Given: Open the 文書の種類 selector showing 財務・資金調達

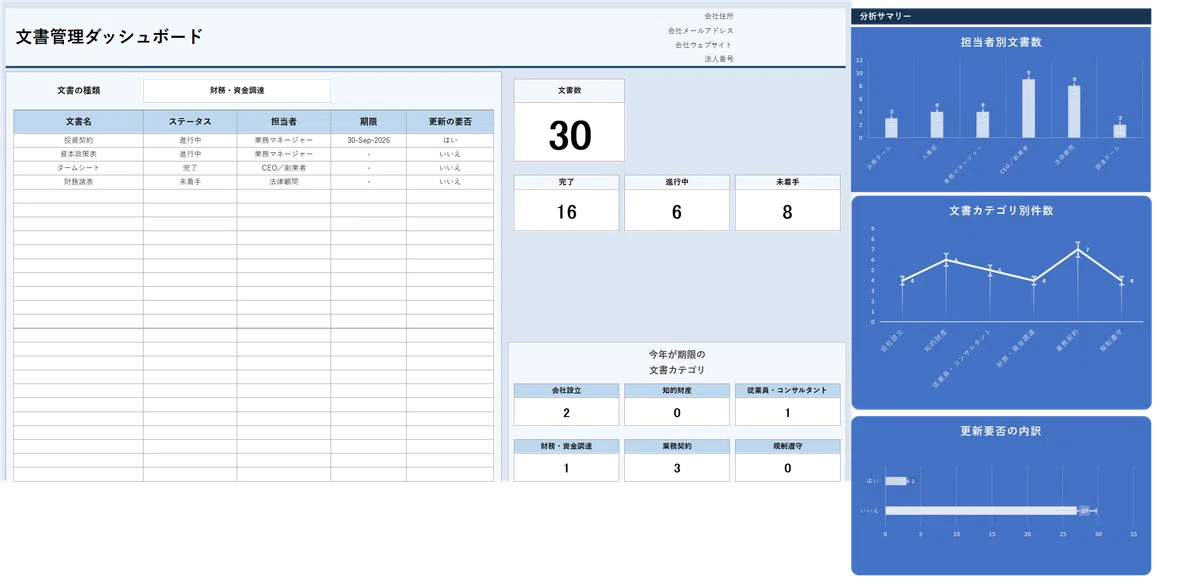Looking at the screenshot, I should click(237, 91).
